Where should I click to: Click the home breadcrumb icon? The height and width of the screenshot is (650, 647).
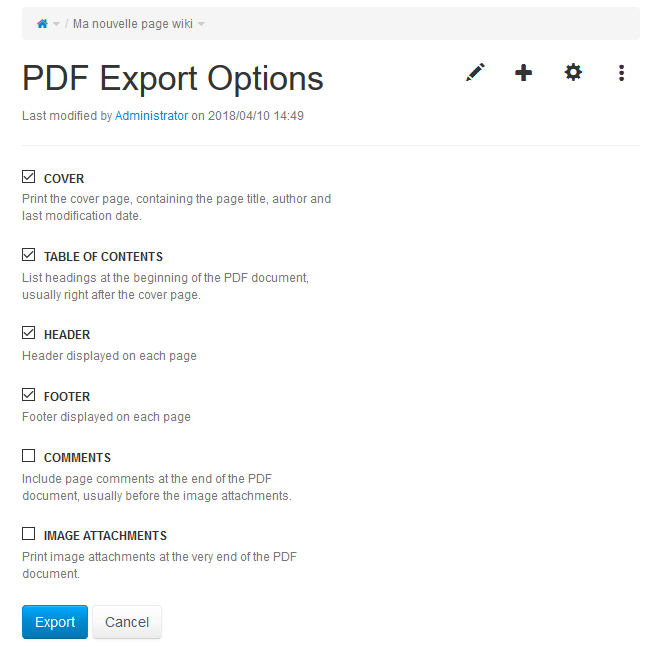point(42,24)
